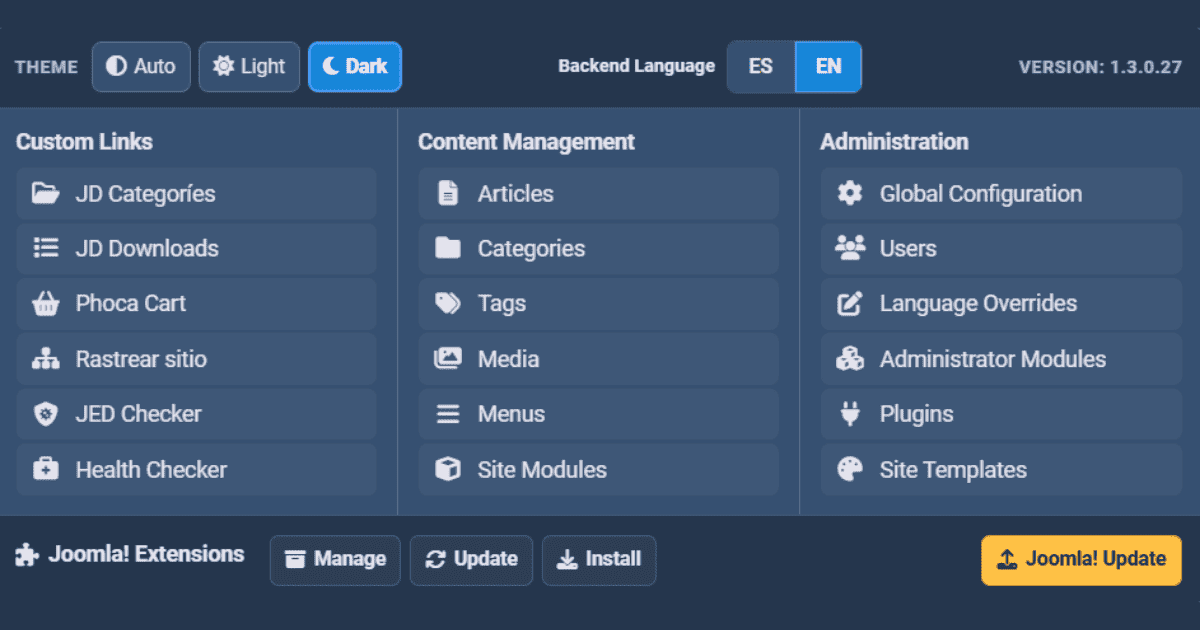Click the medkit icon beside Health Checker

point(46,469)
